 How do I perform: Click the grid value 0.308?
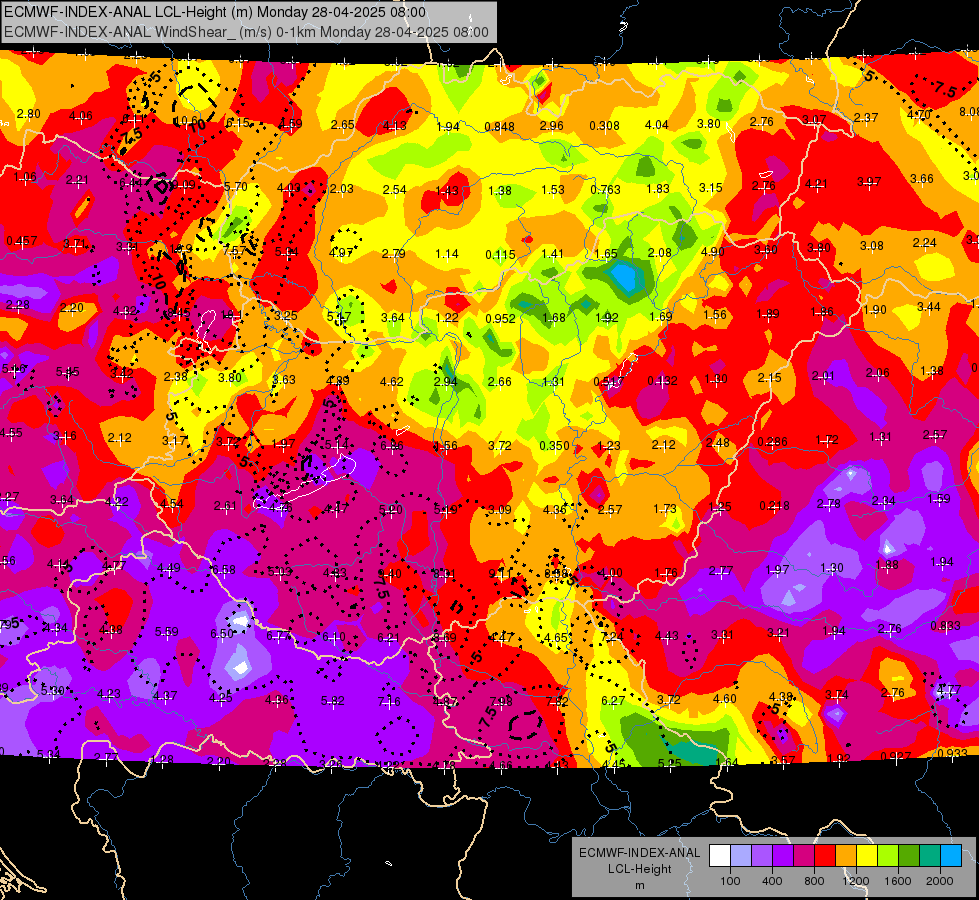click(604, 126)
